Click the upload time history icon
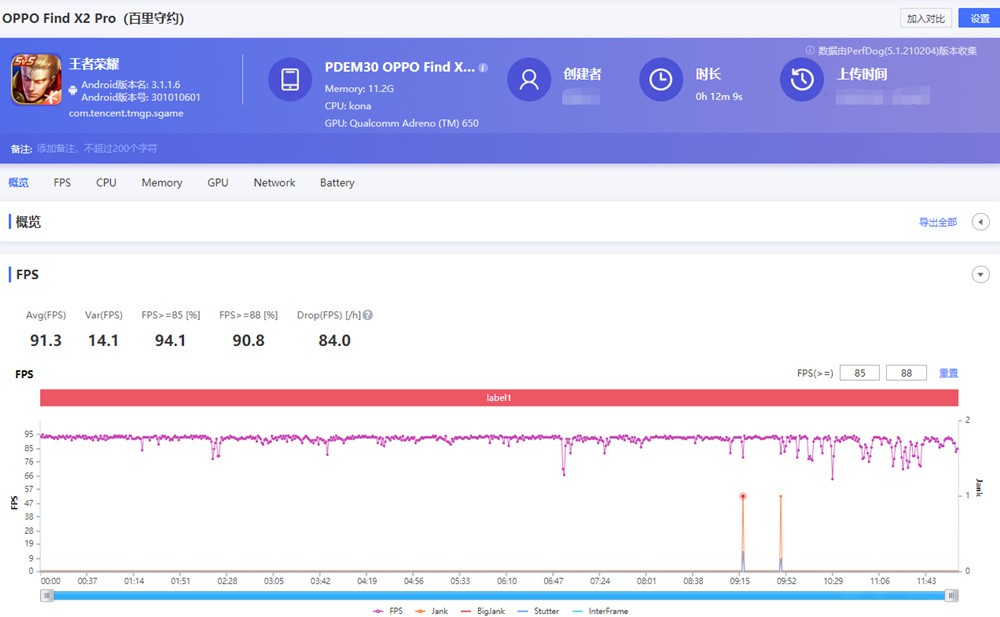Viewport: 1000px width, 617px height. tap(802, 79)
